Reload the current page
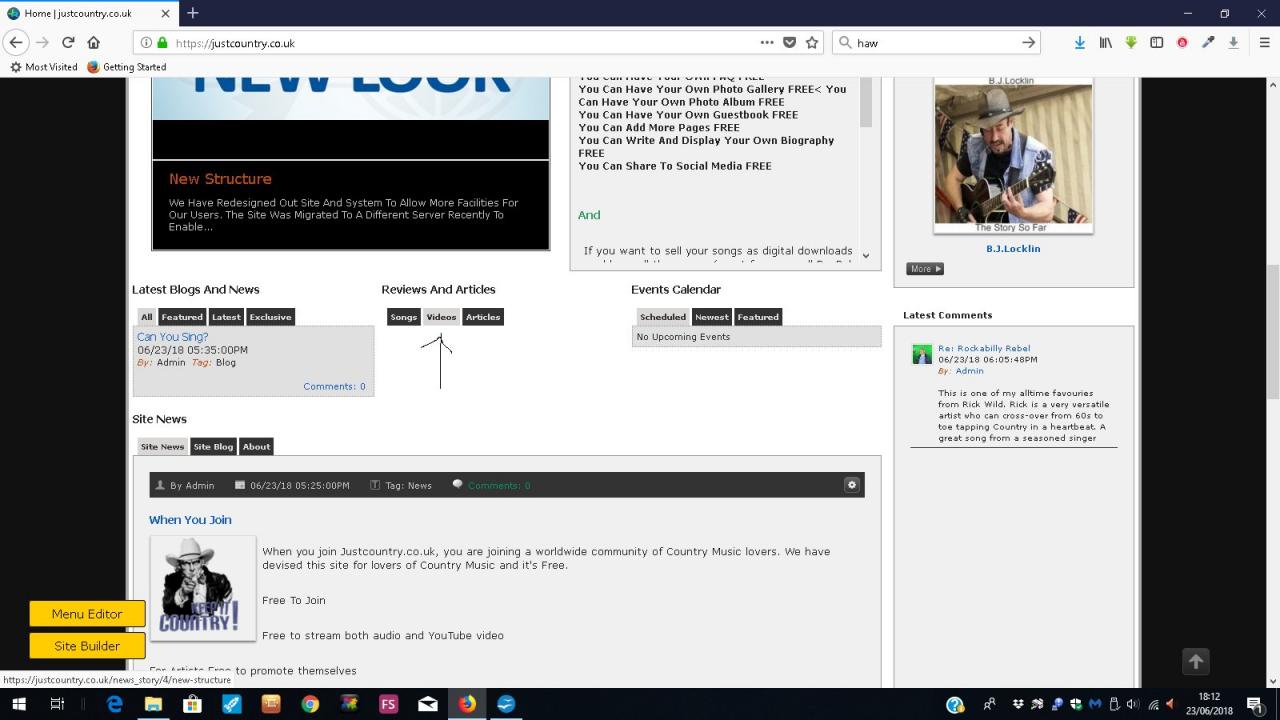The image size is (1280, 720). [x=68, y=43]
